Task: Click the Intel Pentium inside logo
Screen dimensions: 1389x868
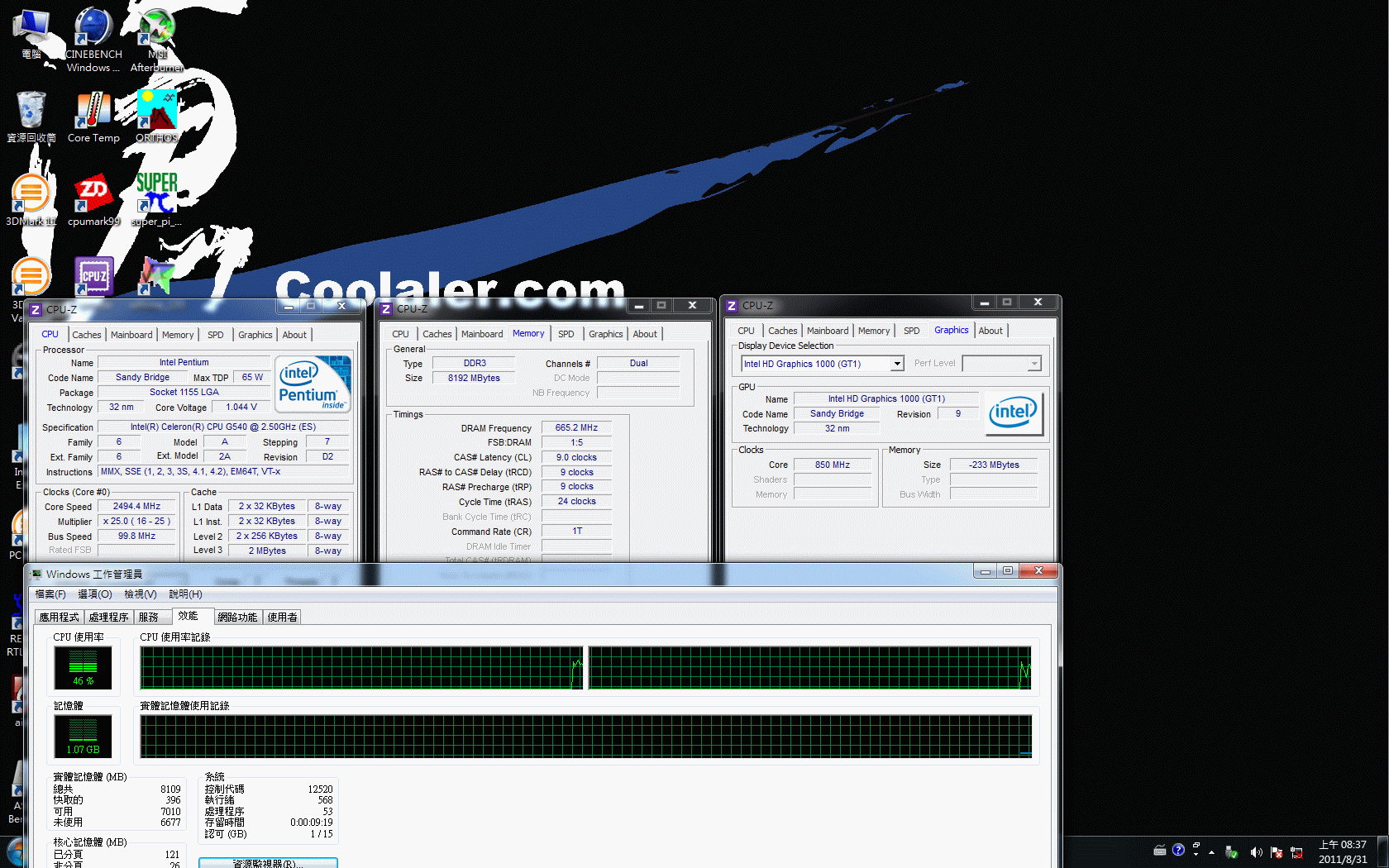Action: pyautogui.click(x=313, y=384)
